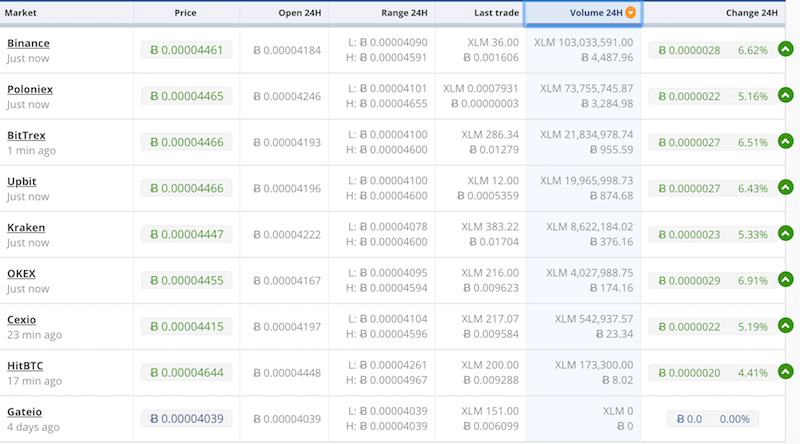
Task: Click Upbit change percentage 6.43%
Action: (753, 189)
